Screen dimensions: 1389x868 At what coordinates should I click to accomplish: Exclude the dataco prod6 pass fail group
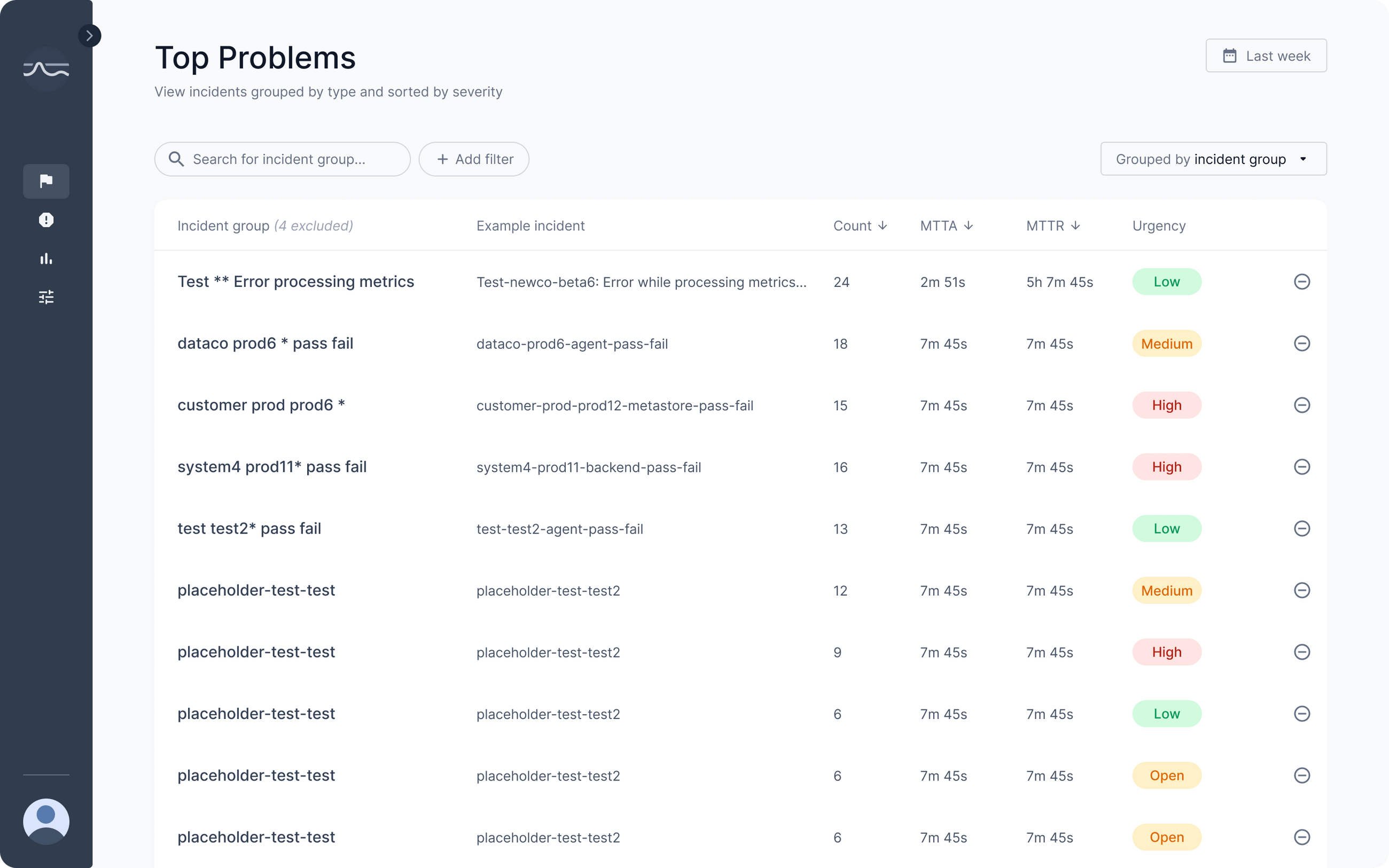coord(1302,343)
